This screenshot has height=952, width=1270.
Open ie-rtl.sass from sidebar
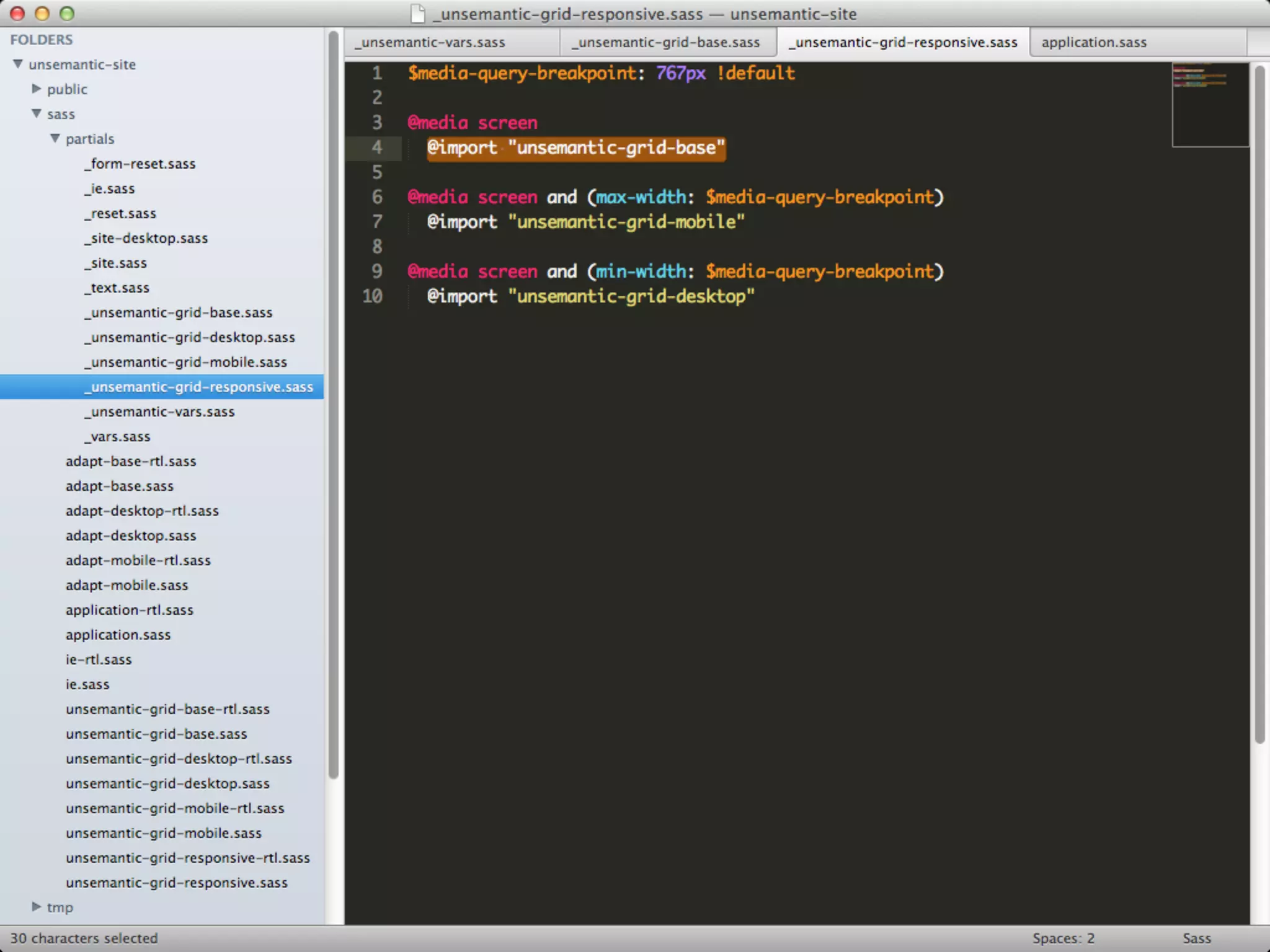pos(99,659)
